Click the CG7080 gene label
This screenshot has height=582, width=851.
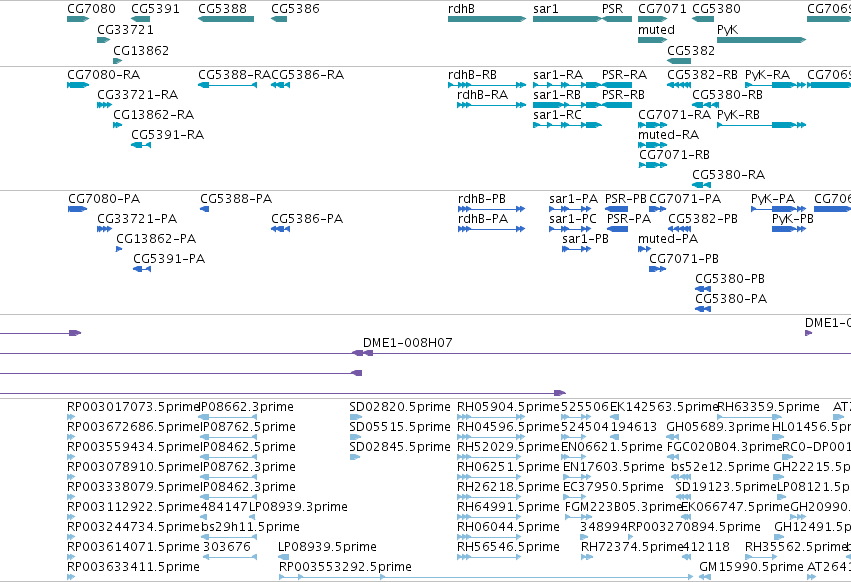[x=91, y=9]
